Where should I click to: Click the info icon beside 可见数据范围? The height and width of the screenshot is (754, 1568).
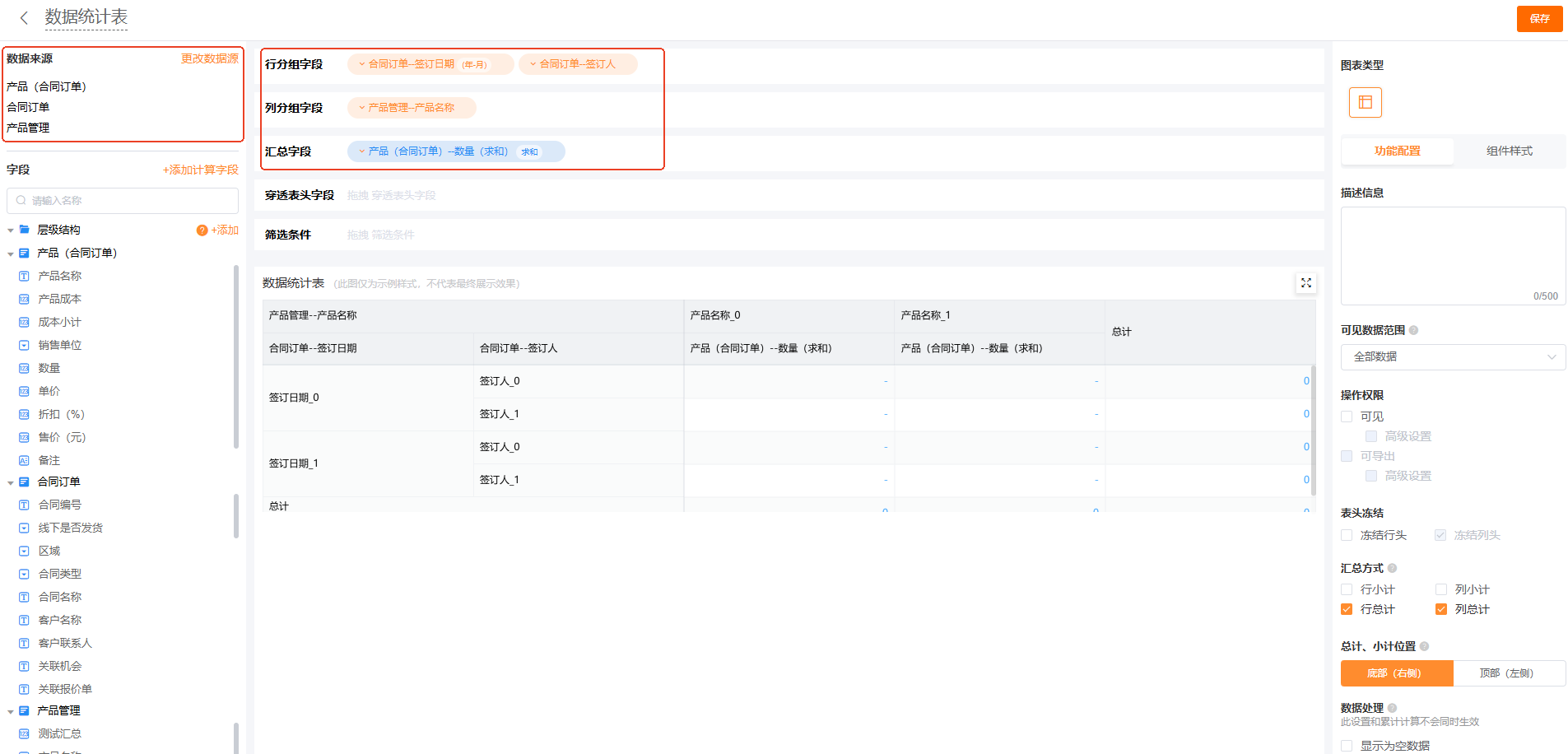1414,330
